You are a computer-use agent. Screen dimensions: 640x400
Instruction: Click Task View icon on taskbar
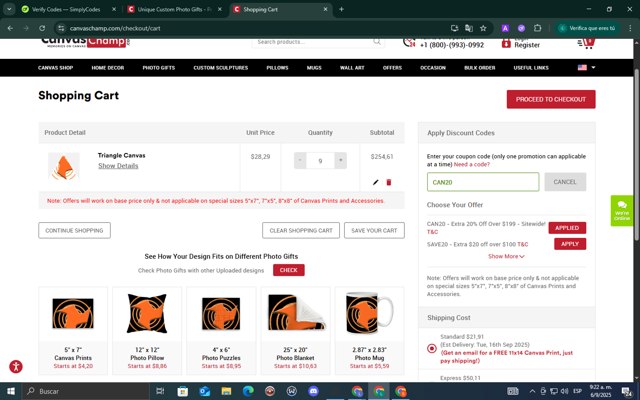160,391
